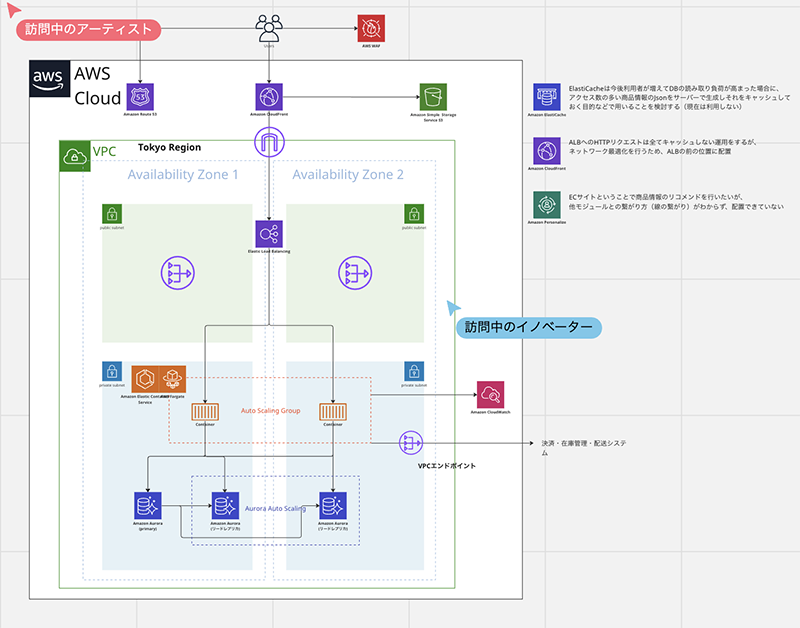800x628 pixels.
Task: Click the 訪問中のイノベーター cursor label
Action: point(529,327)
